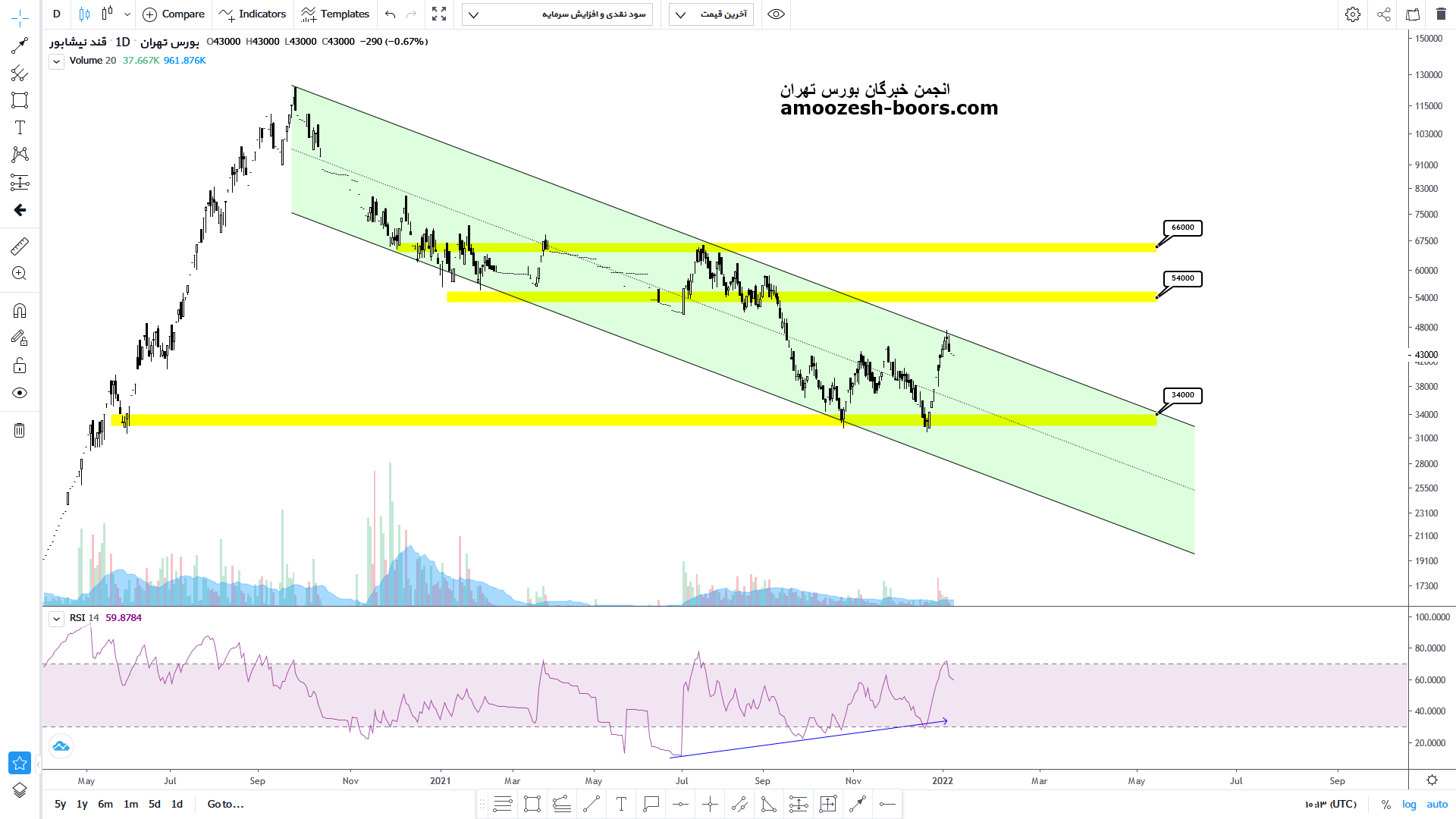Open the Ruler measure tool

[x=20, y=246]
